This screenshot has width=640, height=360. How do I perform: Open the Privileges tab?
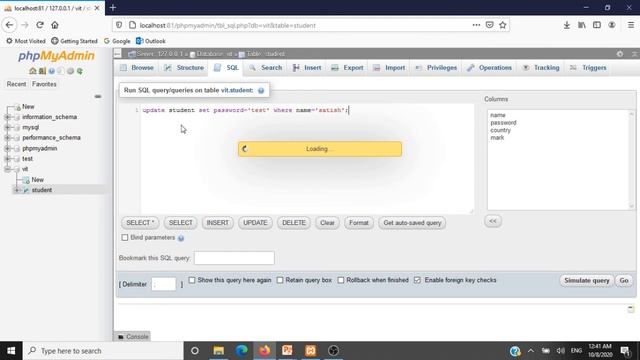point(436,68)
